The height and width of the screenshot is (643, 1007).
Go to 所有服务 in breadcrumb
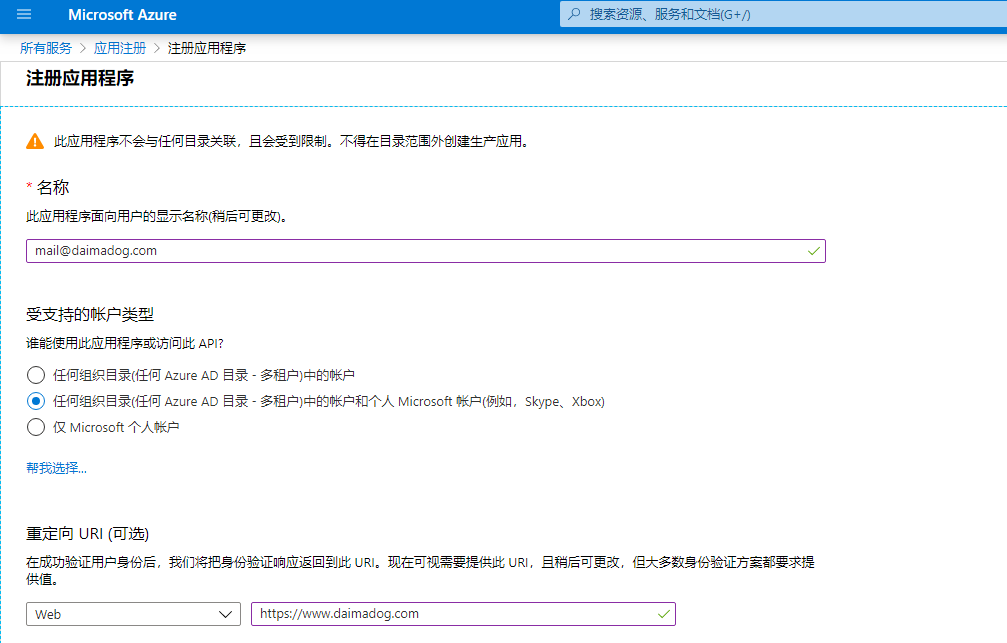pyautogui.click(x=46, y=48)
